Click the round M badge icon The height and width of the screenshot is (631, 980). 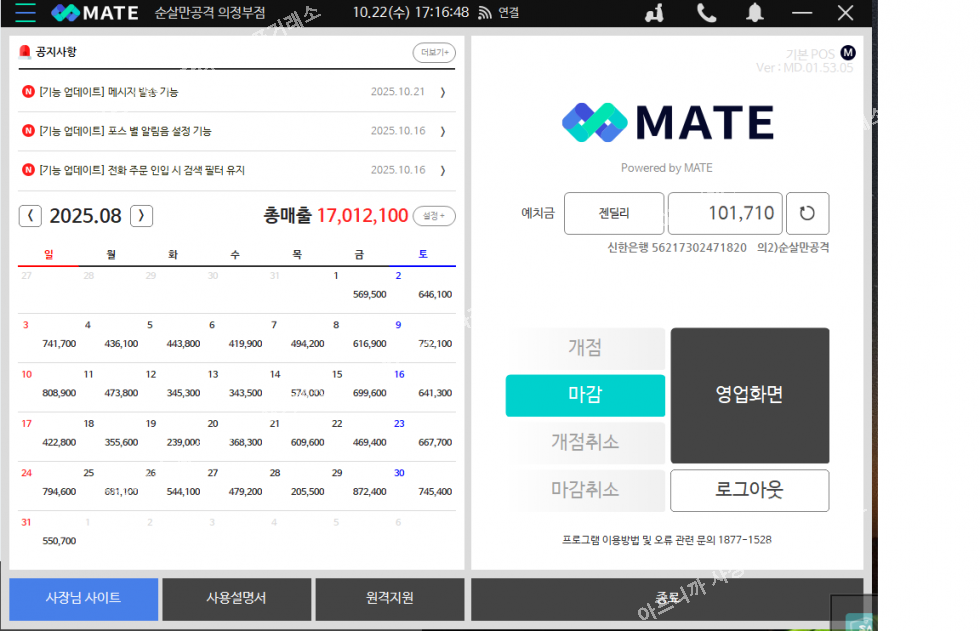pyautogui.click(x=848, y=53)
